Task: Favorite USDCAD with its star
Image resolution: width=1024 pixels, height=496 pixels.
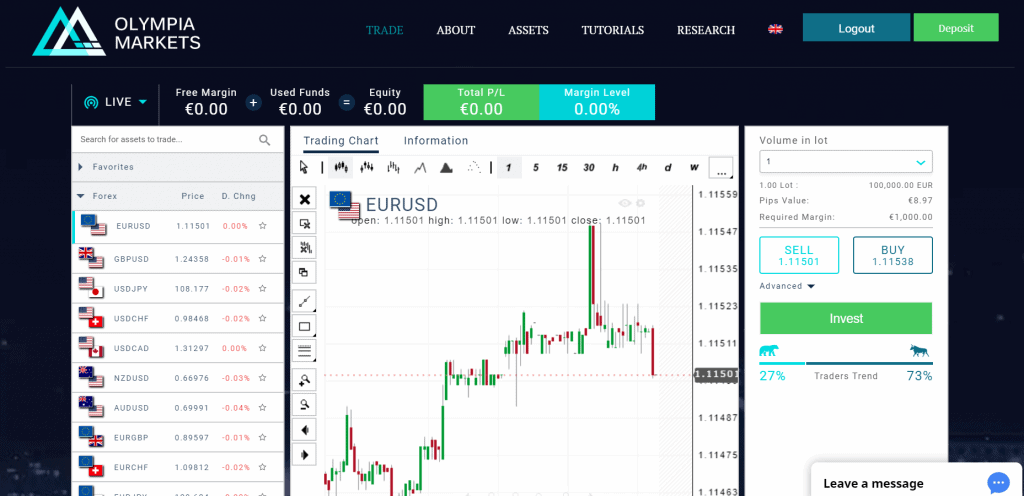Action: pyautogui.click(x=263, y=348)
